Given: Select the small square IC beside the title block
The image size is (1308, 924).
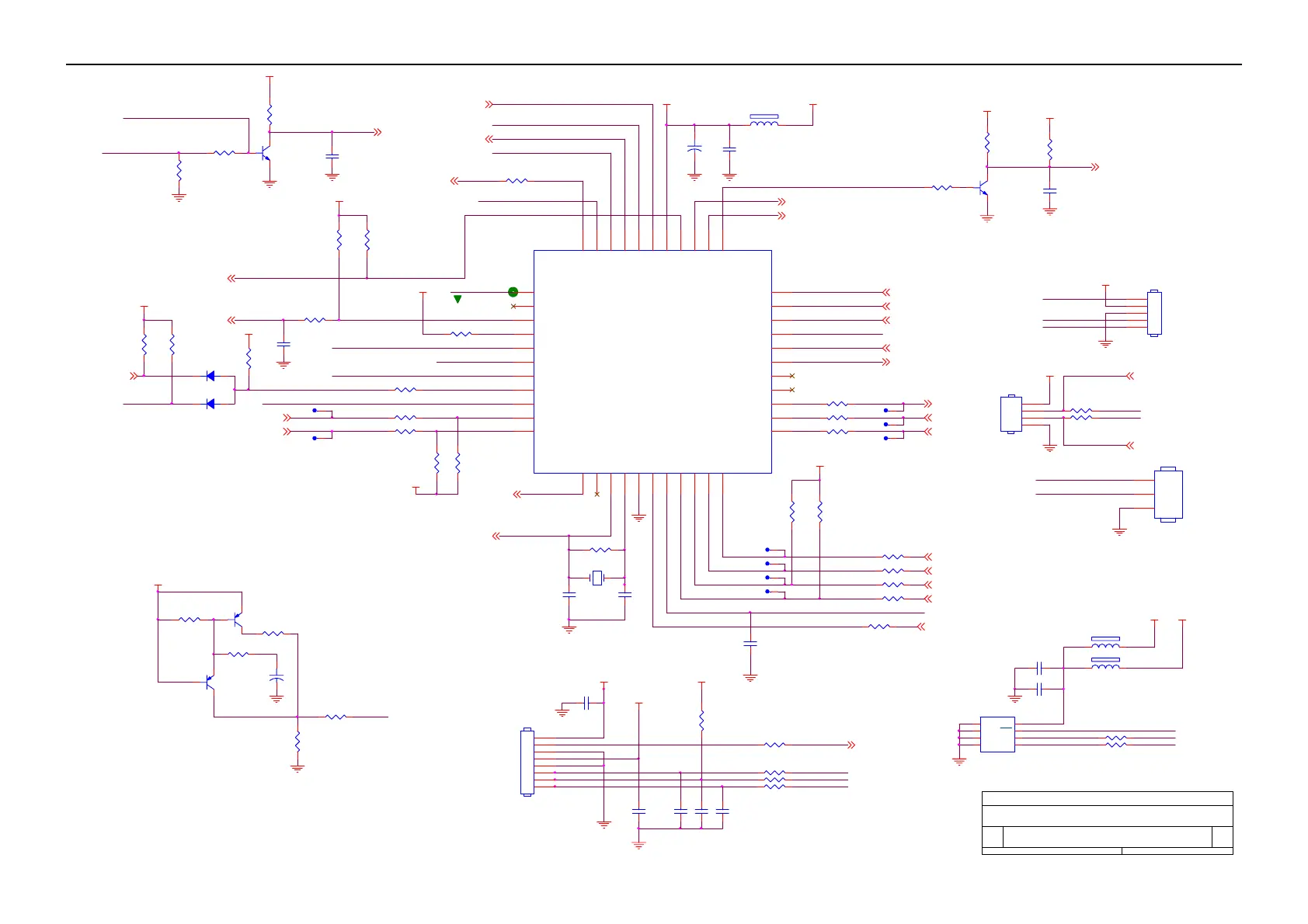Looking at the screenshot, I should pos(997,734).
